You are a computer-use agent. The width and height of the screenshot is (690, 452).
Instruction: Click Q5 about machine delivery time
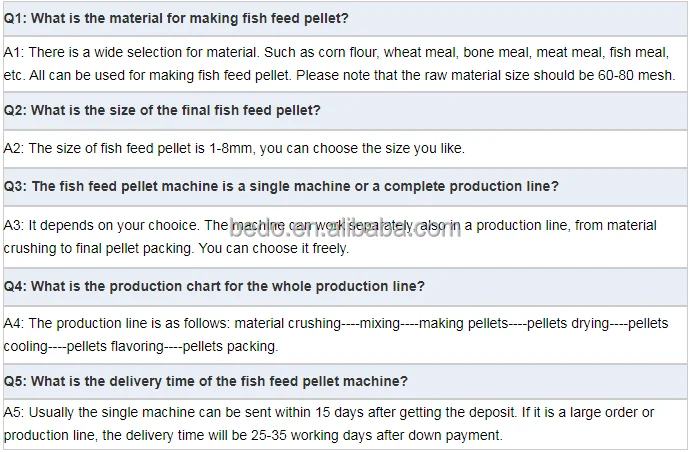pyautogui.click(x=345, y=381)
